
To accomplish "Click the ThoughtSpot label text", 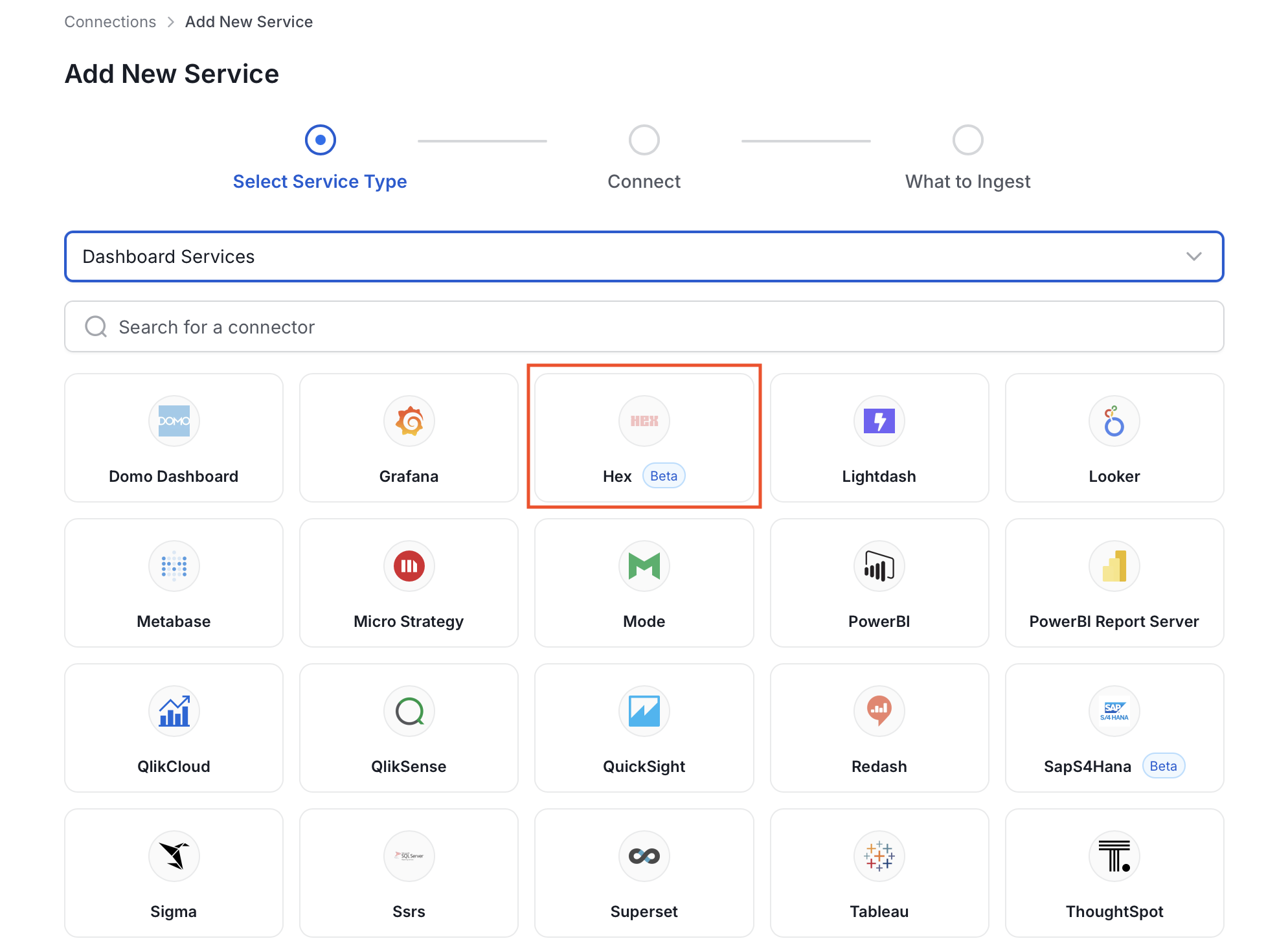I will point(1114,912).
